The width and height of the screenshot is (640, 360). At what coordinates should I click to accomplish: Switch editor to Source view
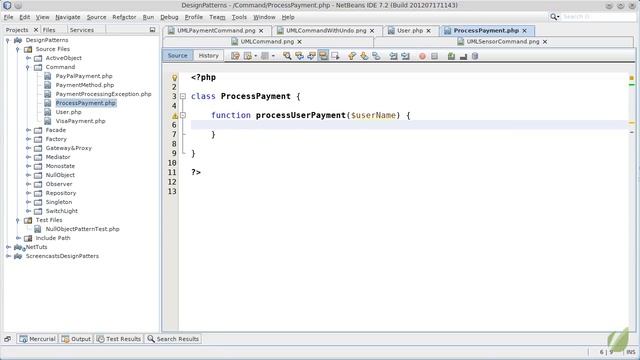(178, 56)
